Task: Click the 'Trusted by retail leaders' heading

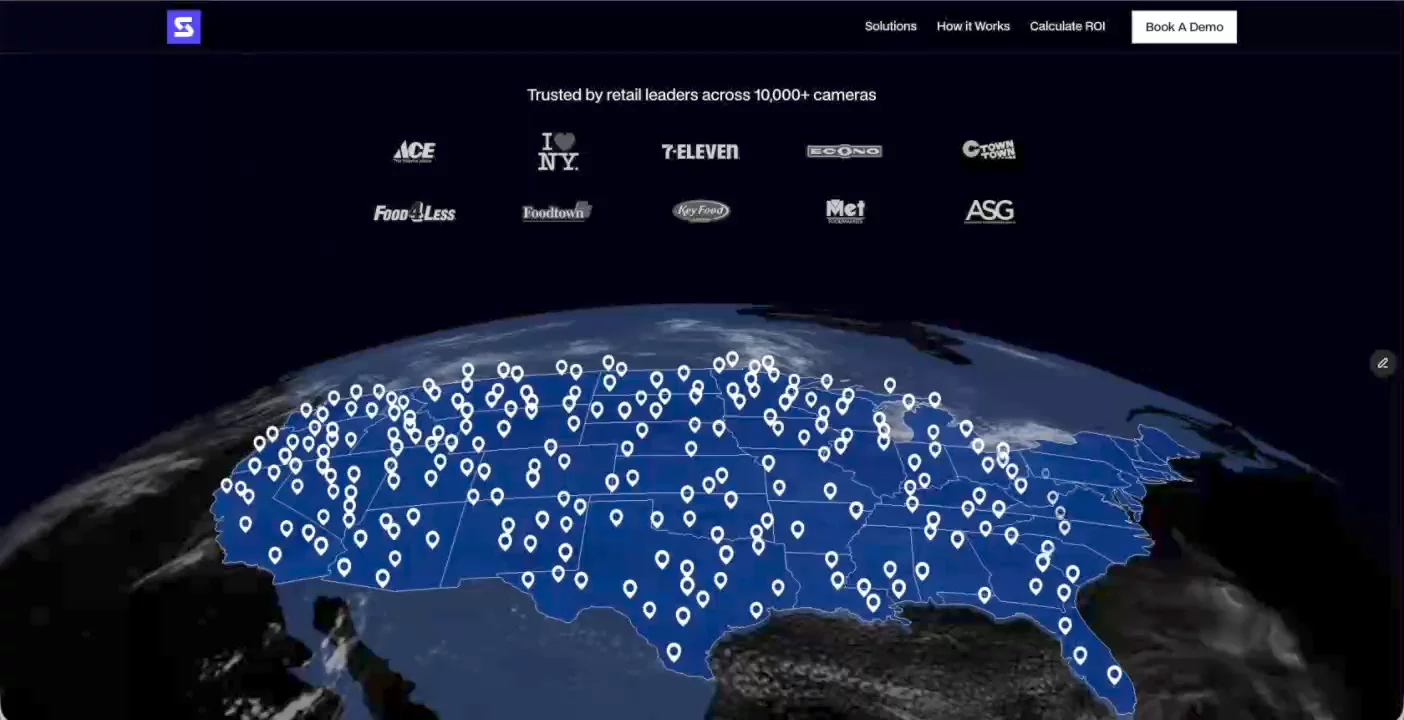Action: 701,95
